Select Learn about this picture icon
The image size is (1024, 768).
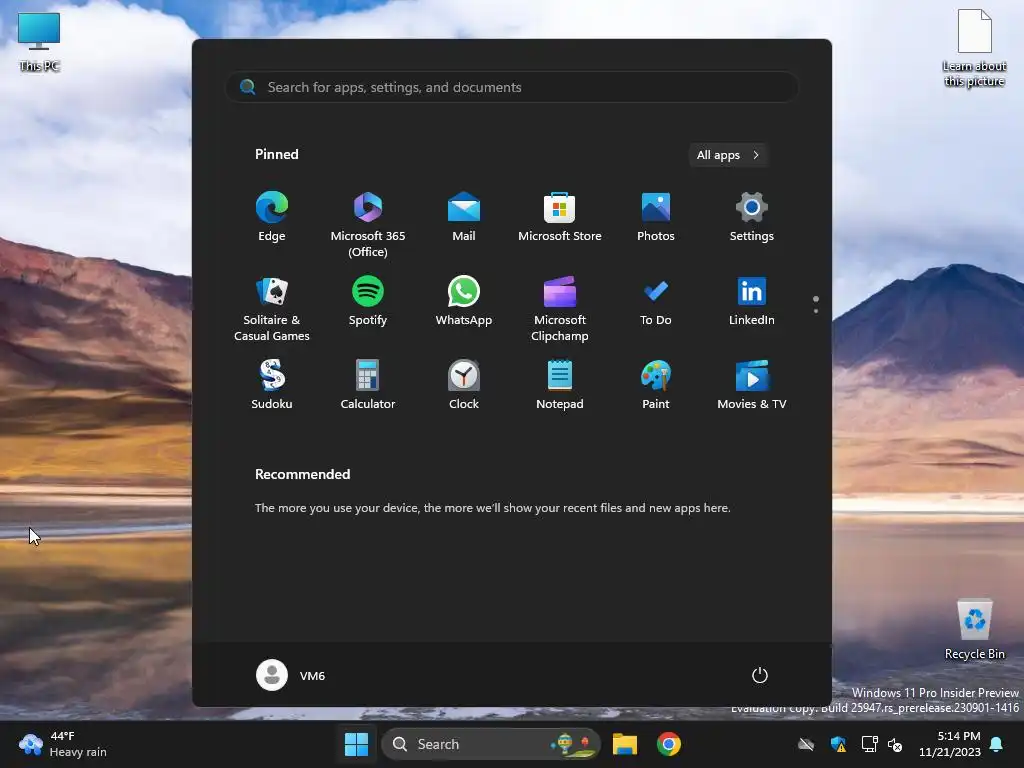click(974, 48)
